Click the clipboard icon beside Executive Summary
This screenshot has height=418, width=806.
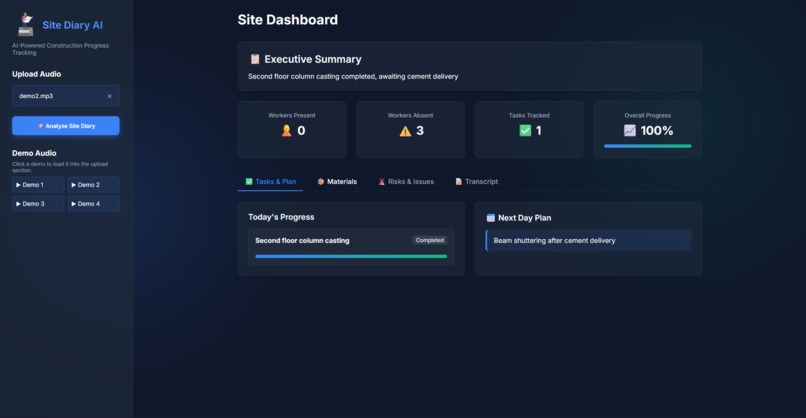(x=254, y=59)
